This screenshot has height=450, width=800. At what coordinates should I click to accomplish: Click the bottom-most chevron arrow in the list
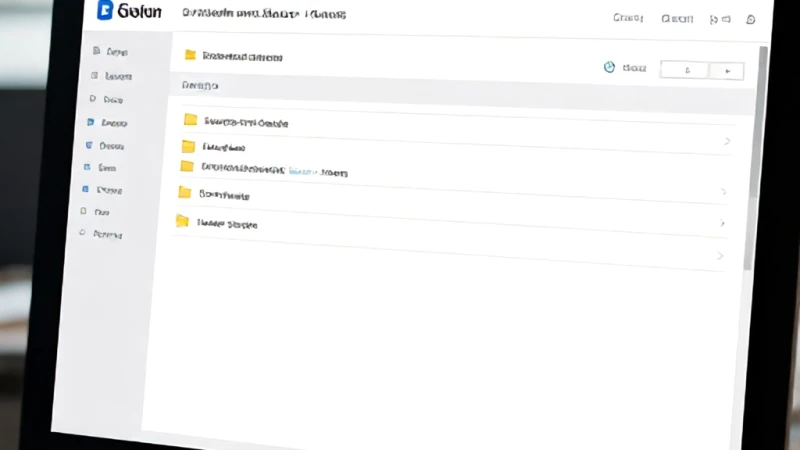tap(720, 256)
